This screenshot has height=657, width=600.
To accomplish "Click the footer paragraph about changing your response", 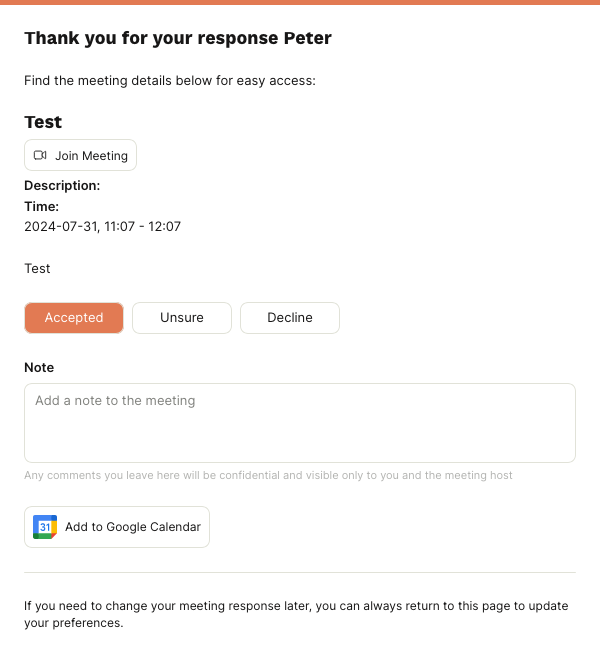I will [x=296, y=614].
